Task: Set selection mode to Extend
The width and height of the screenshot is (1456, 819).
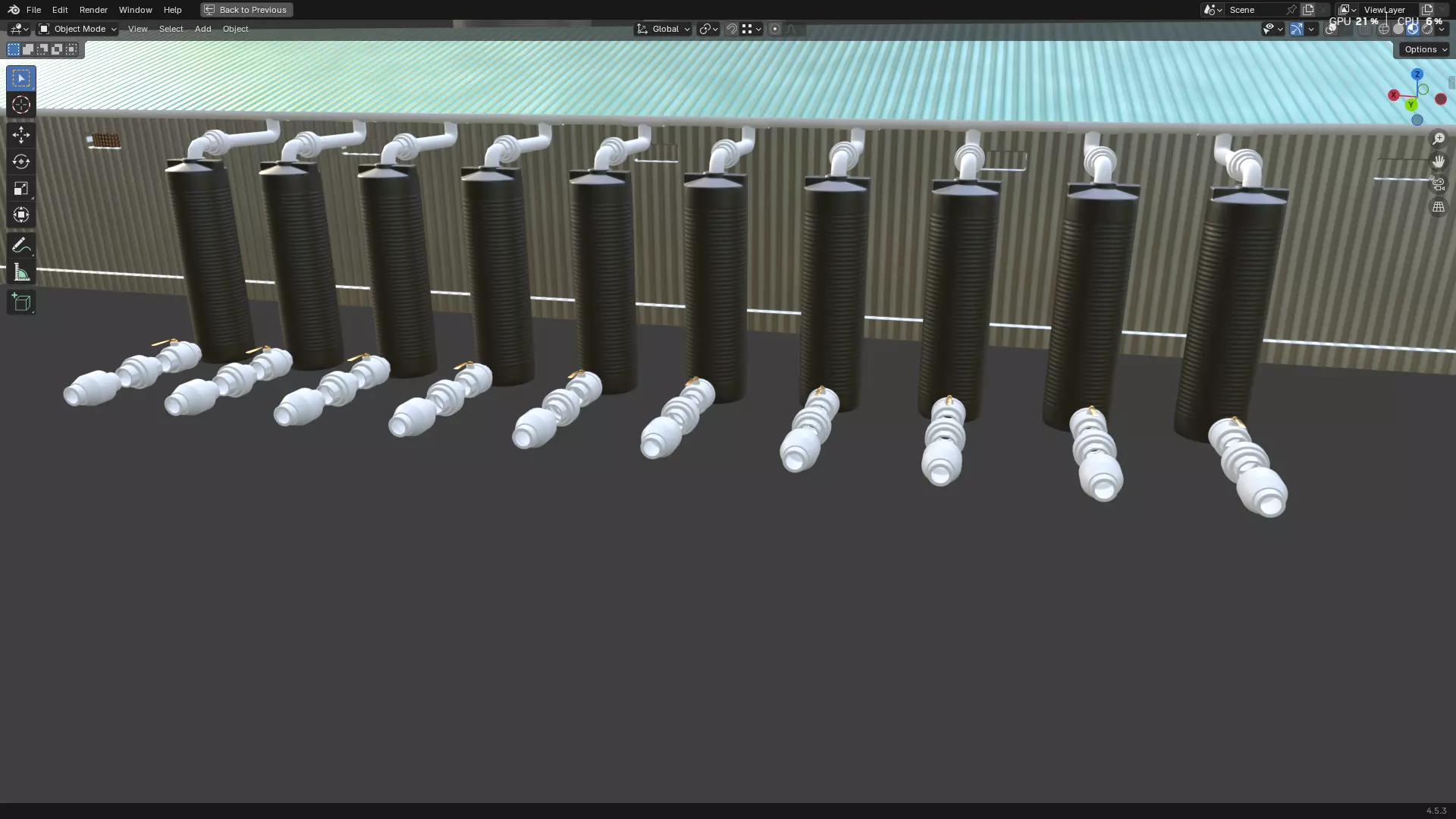Action: (x=28, y=49)
